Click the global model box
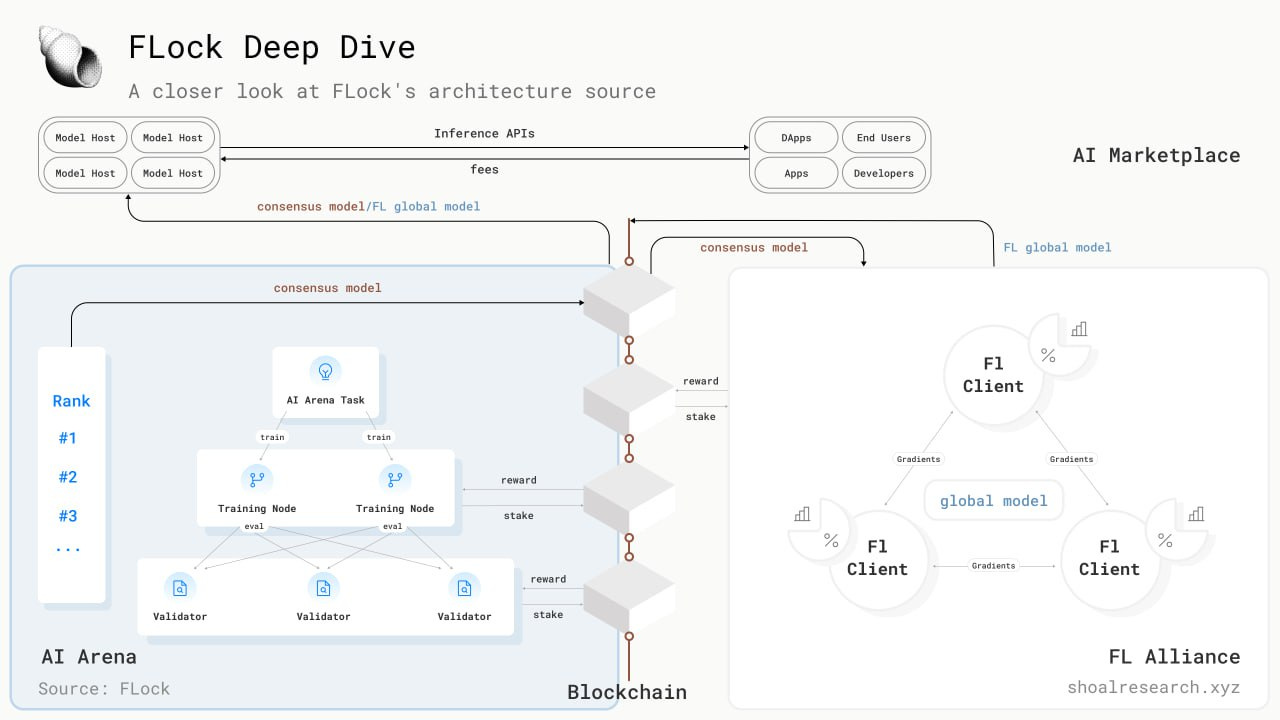 994,501
